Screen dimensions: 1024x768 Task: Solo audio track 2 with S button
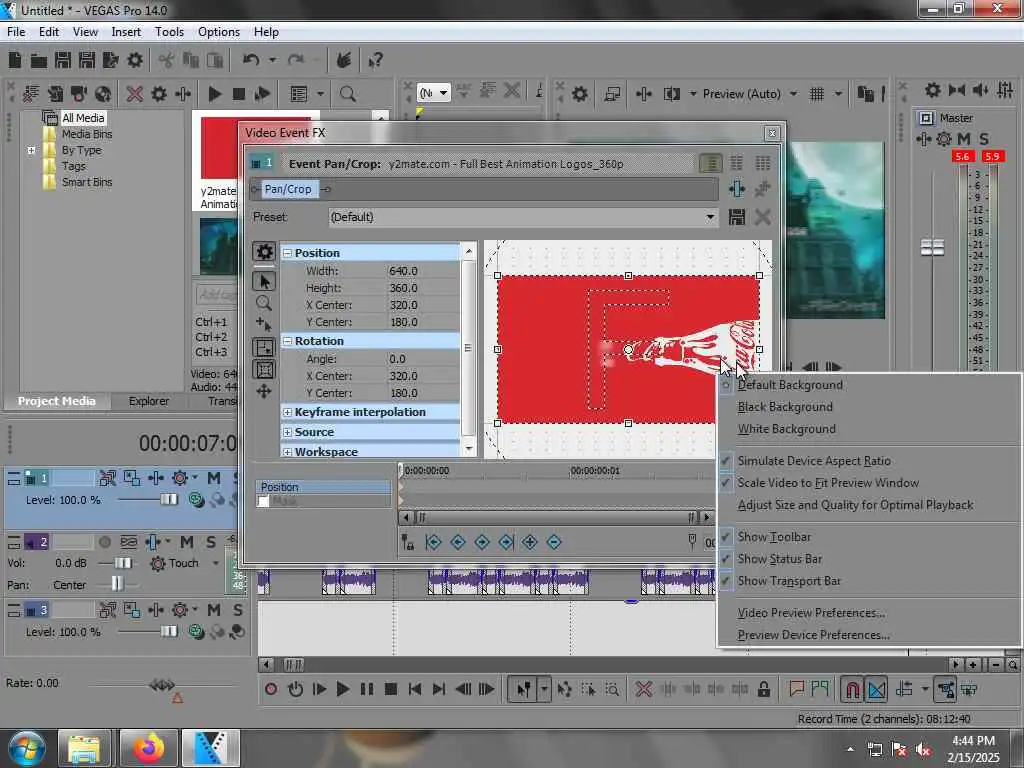click(211, 542)
